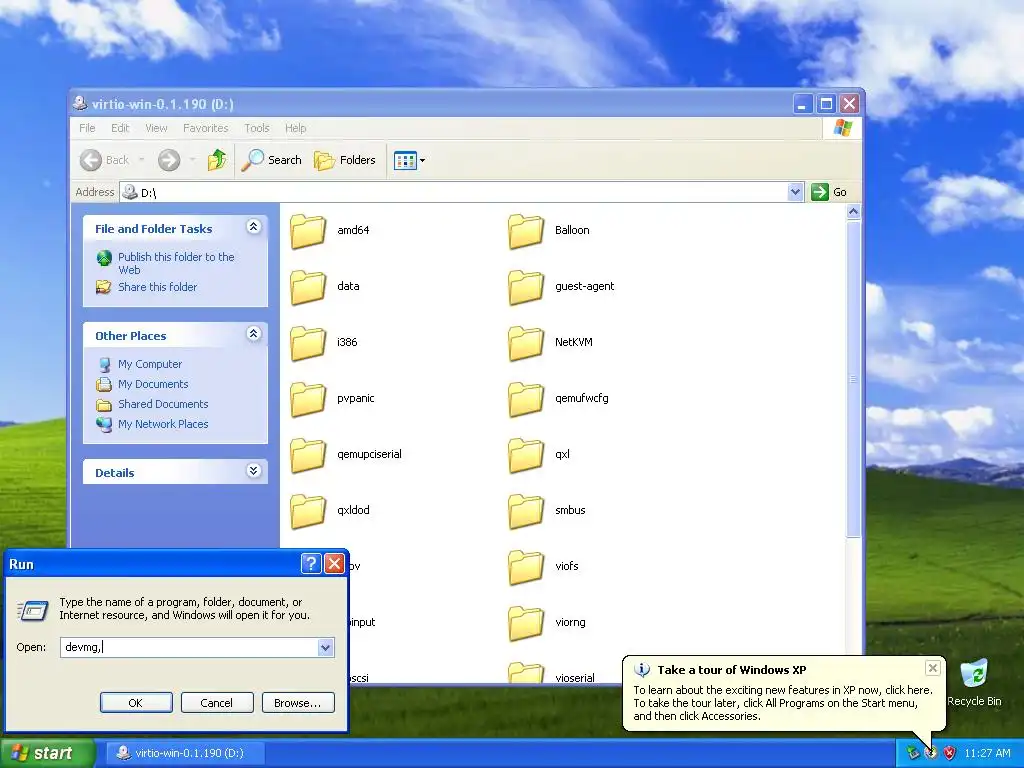
Task: Click the taskbar clock showing 11:27 AM
Action: (x=987, y=753)
